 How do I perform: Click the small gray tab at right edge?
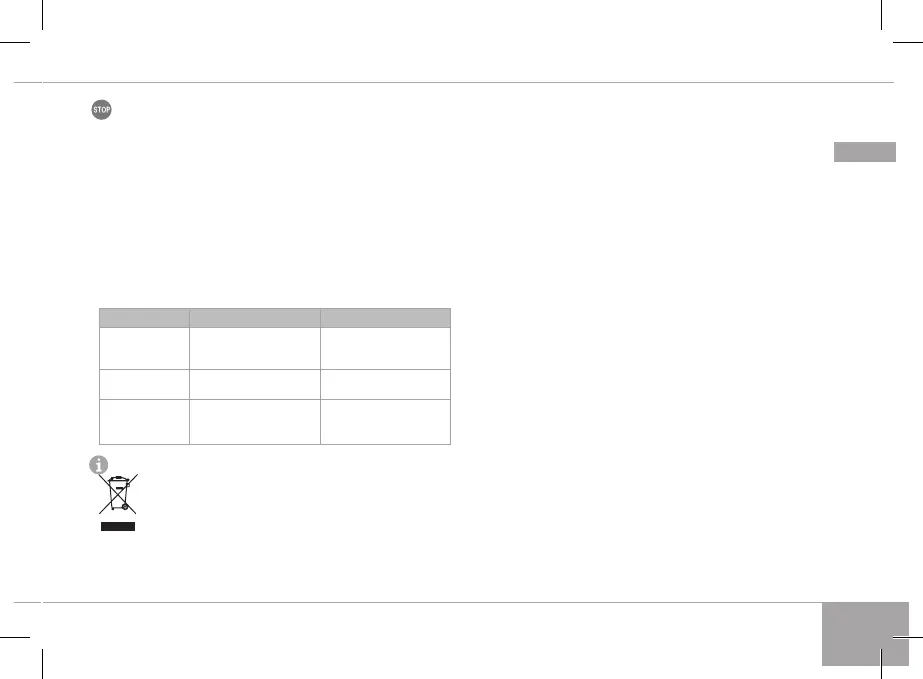(865, 152)
